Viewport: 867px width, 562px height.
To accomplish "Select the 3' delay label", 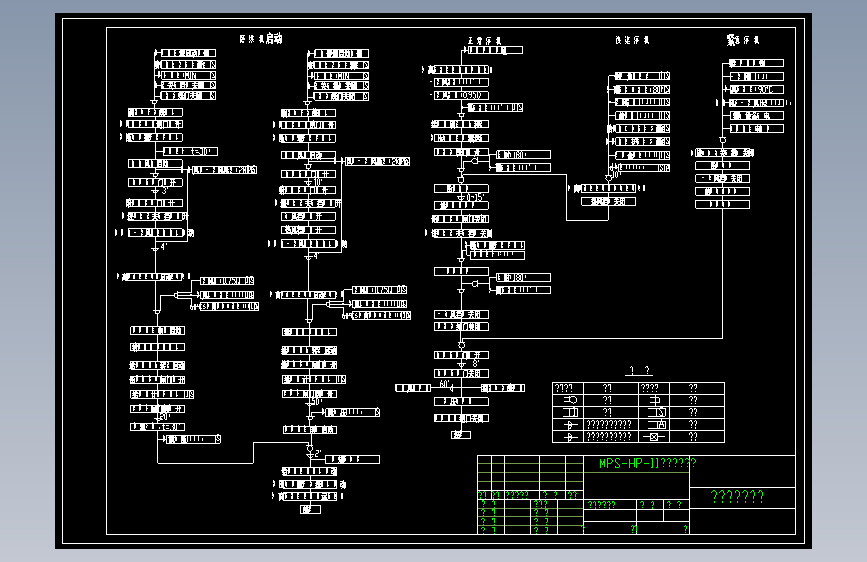I will [164, 191].
